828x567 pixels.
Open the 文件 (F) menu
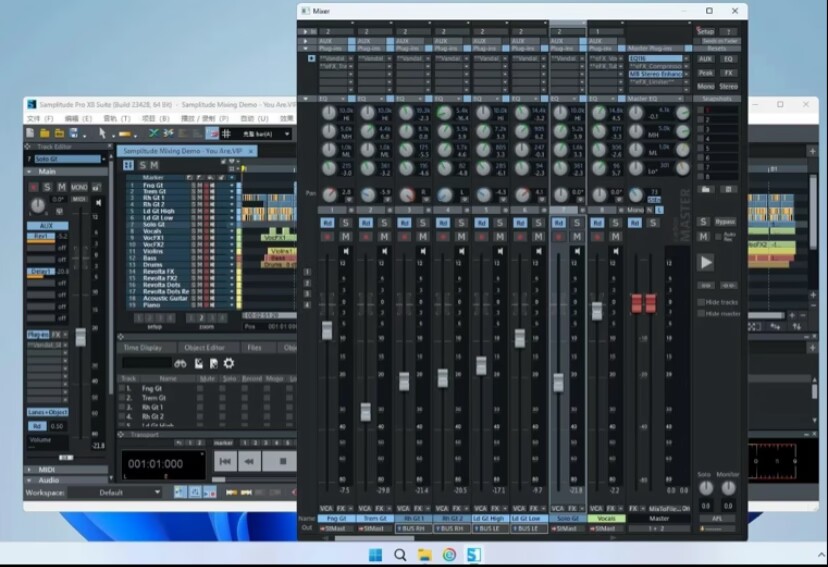tap(40, 118)
